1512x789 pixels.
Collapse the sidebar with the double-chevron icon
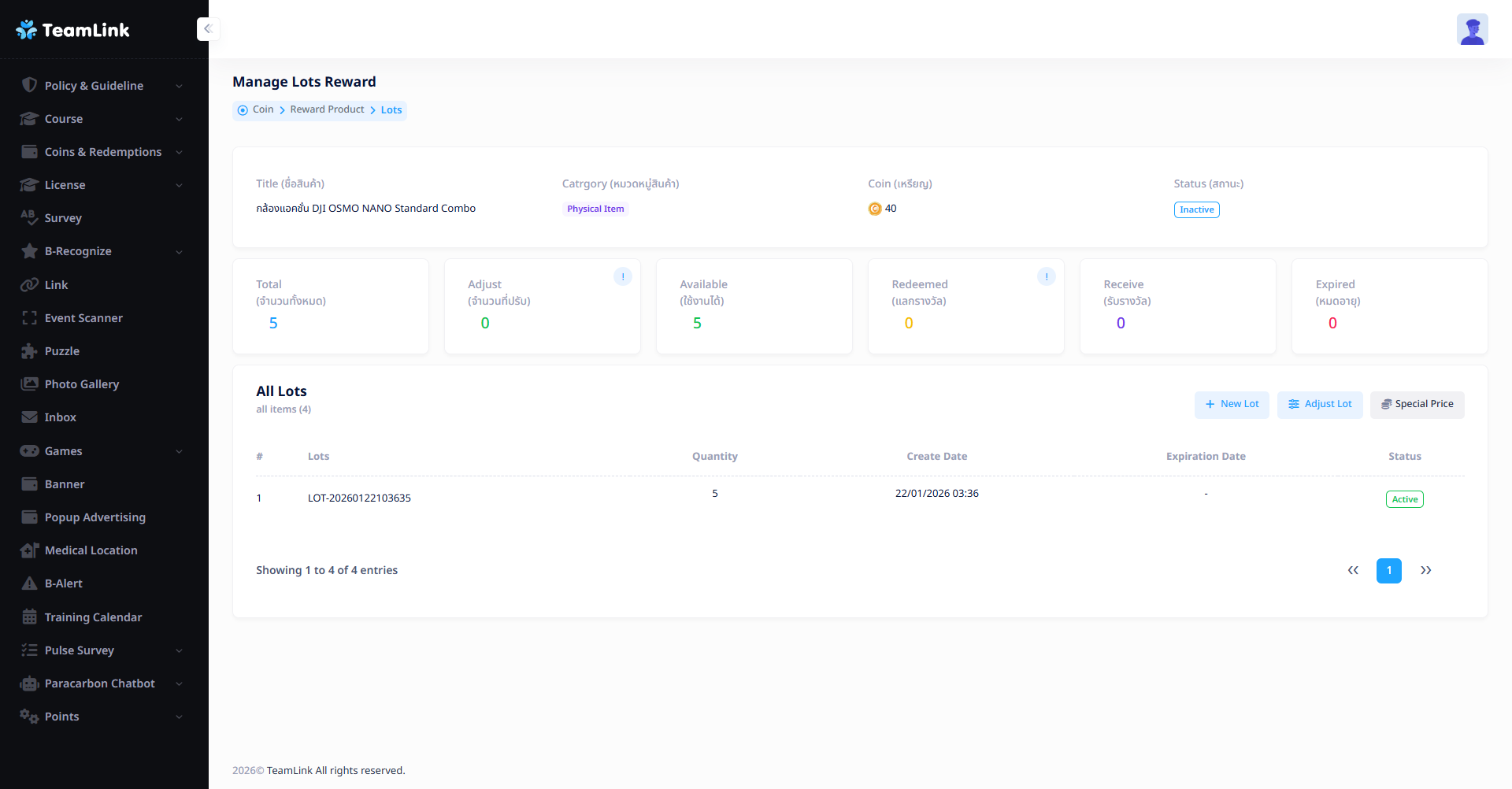(x=208, y=29)
